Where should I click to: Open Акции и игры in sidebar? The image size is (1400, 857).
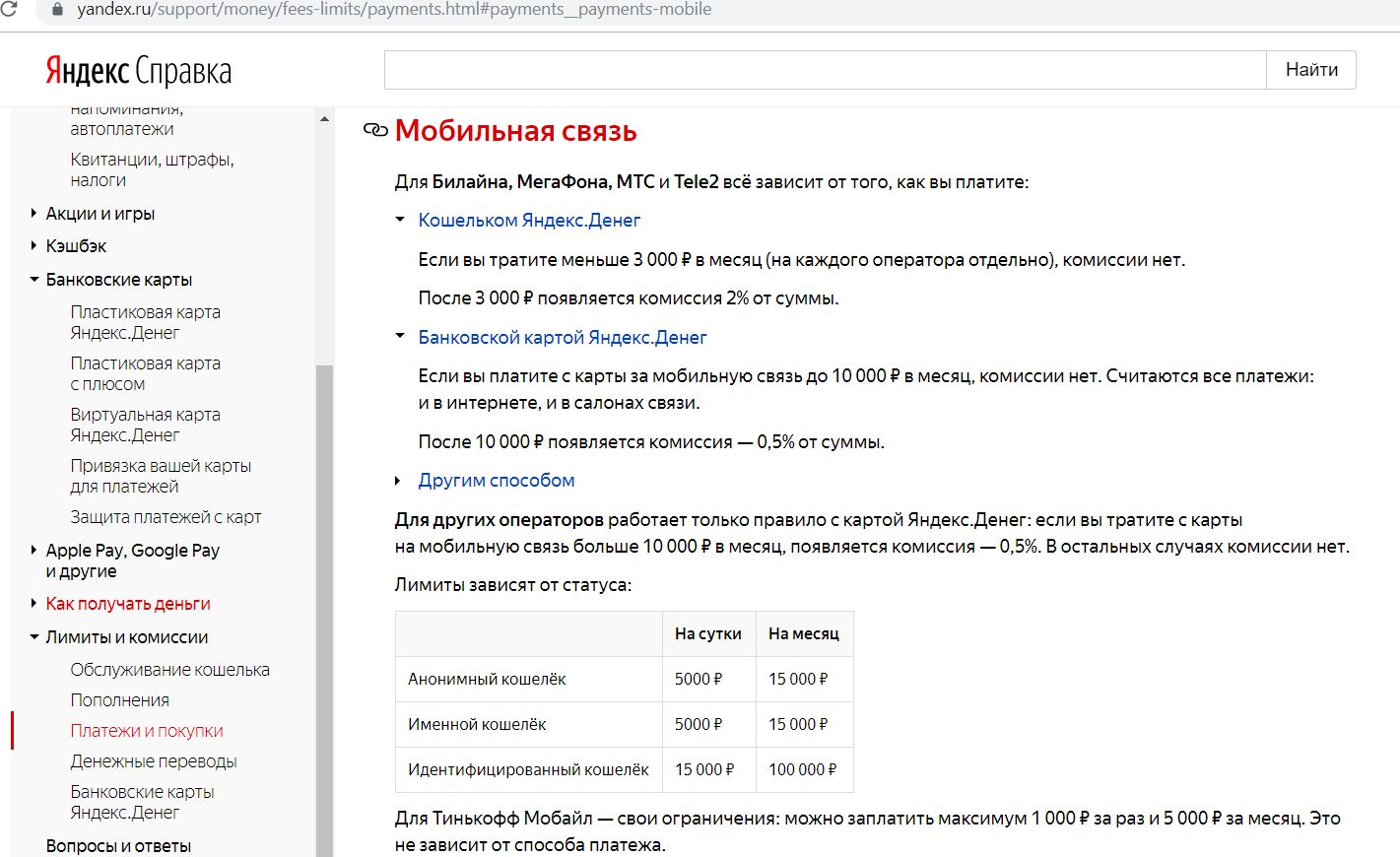100,214
